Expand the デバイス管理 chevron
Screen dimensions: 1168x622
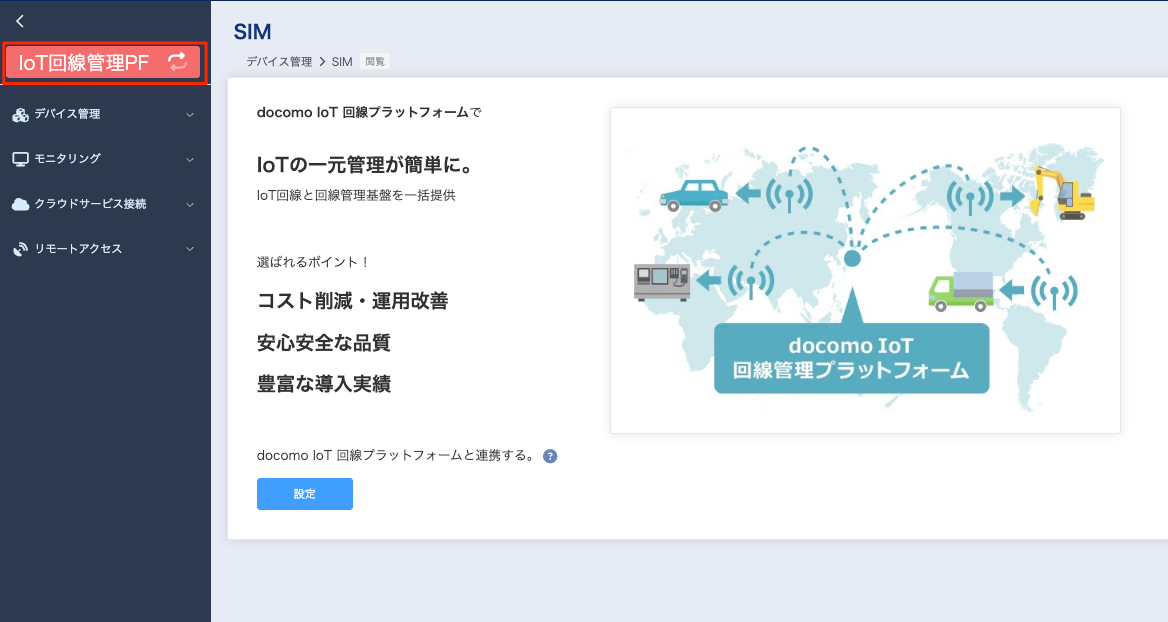pos(190,115)
